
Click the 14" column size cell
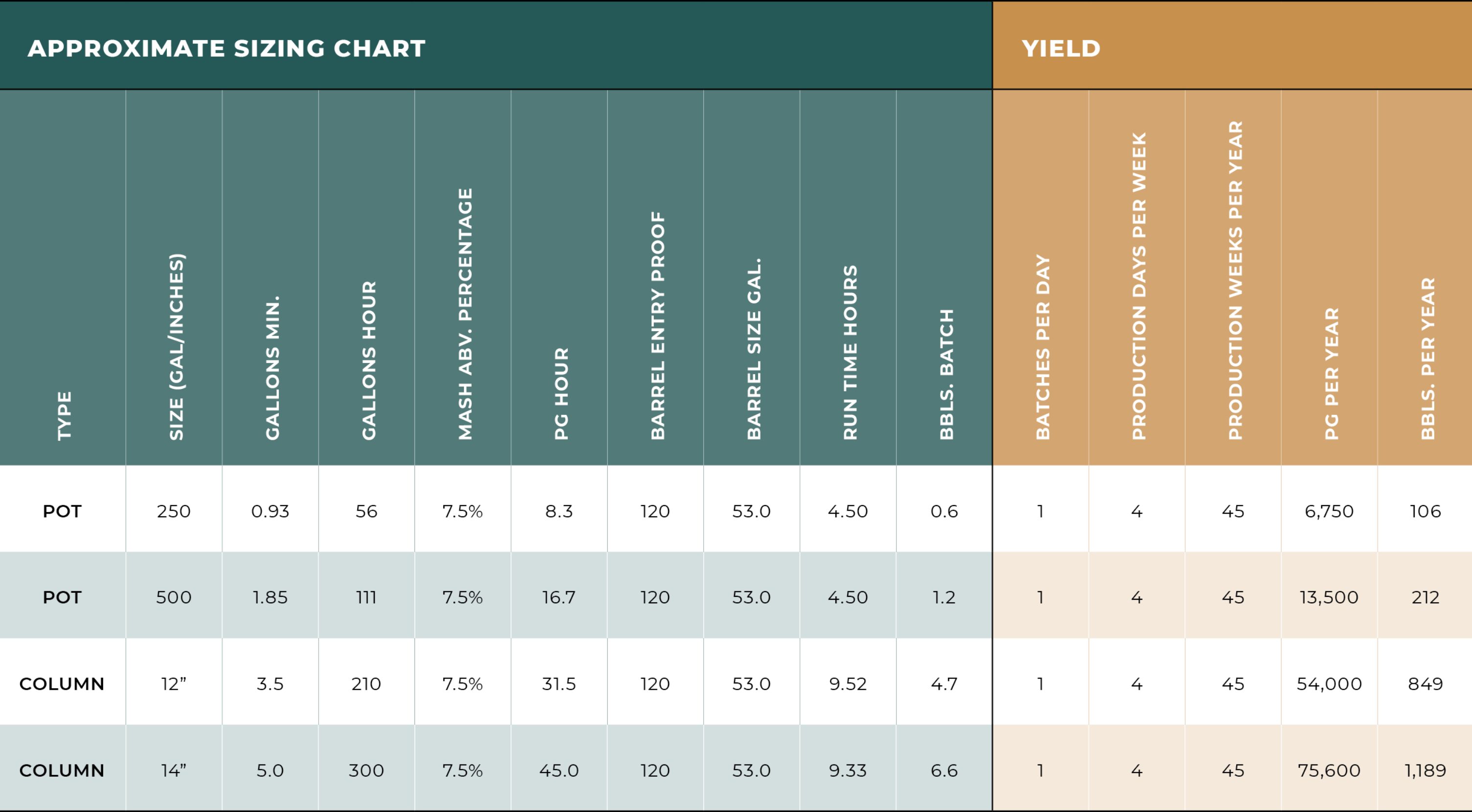[174, 770]
